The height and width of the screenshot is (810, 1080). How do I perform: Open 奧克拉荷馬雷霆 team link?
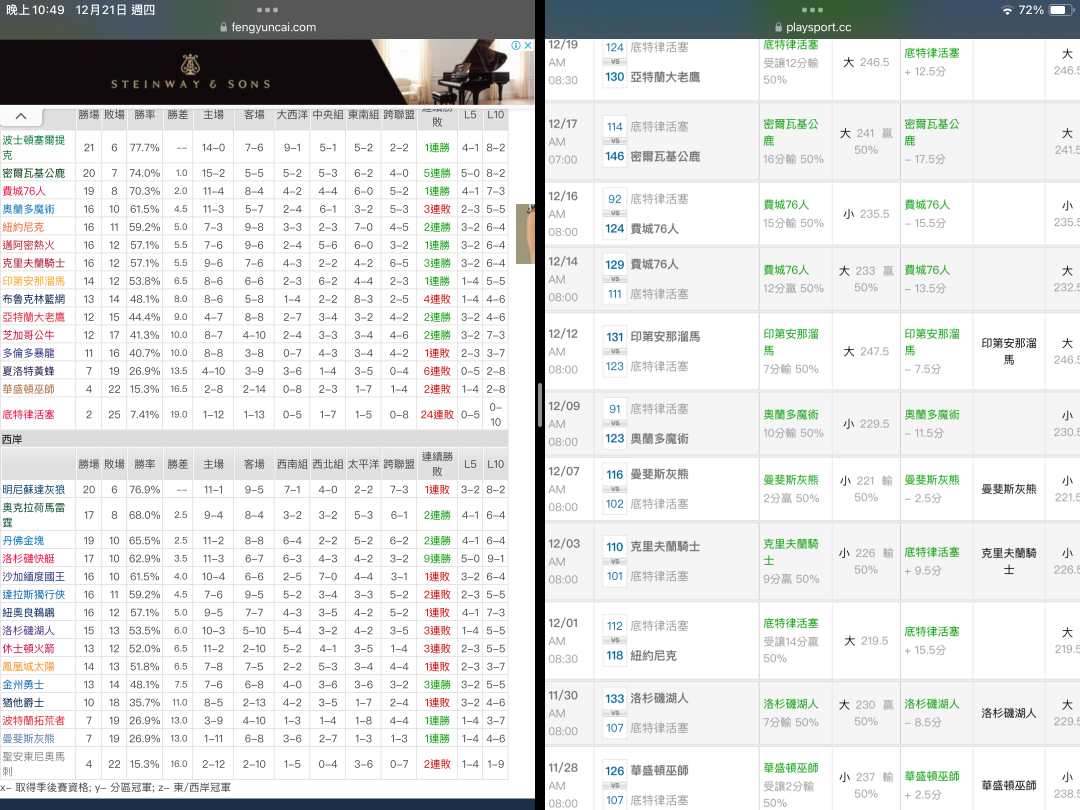[x=34, y=515]
